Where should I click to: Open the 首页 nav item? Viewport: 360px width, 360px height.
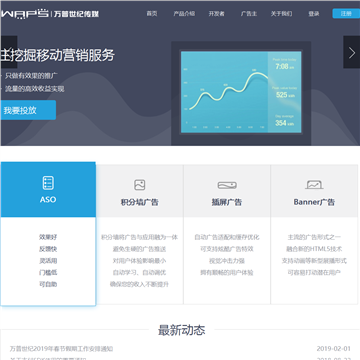coord(152,14)
